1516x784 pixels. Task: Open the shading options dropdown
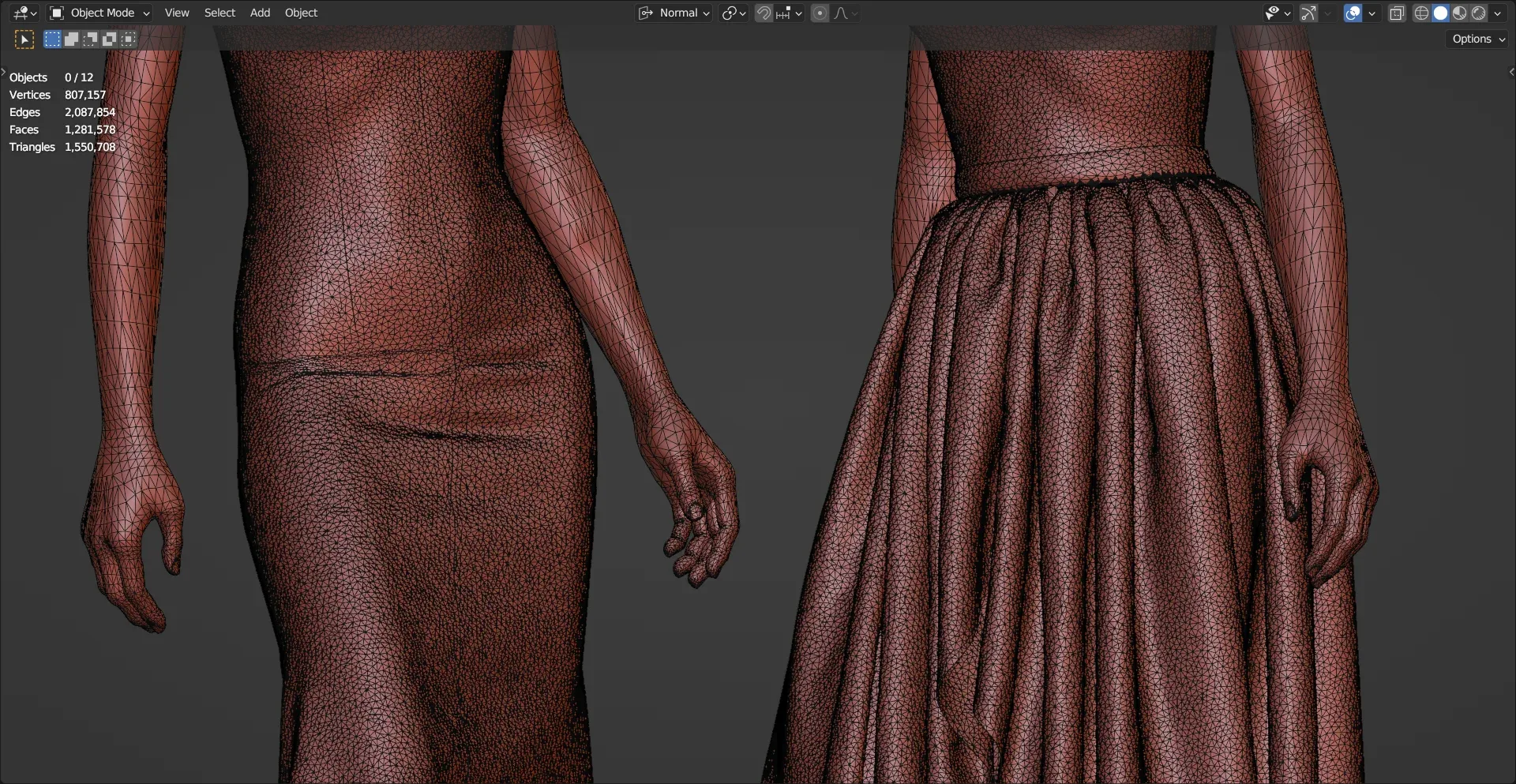[x=1497, y=13]
